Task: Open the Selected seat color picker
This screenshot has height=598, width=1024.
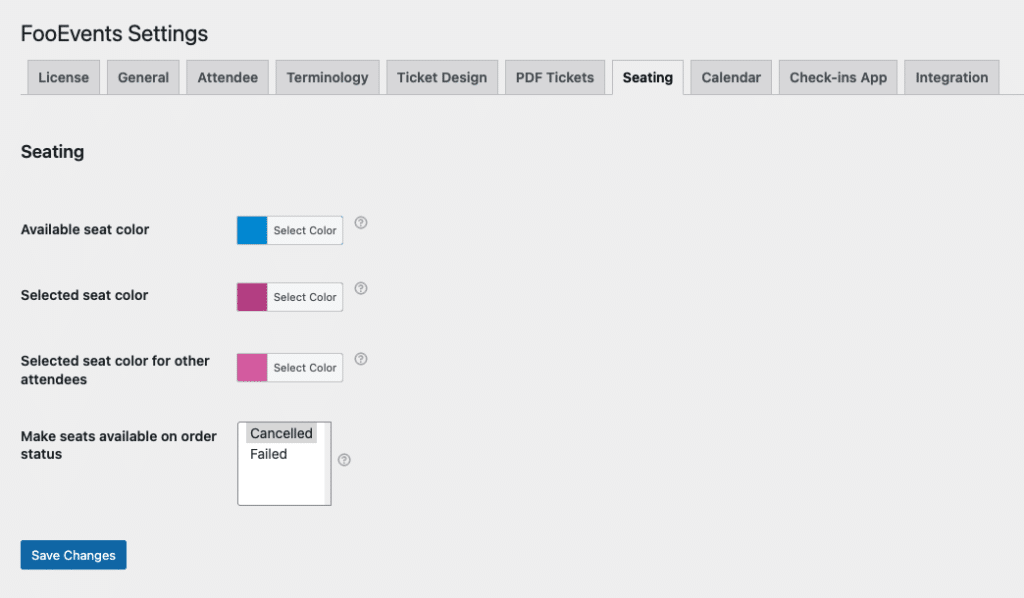Action: (303, 296)
